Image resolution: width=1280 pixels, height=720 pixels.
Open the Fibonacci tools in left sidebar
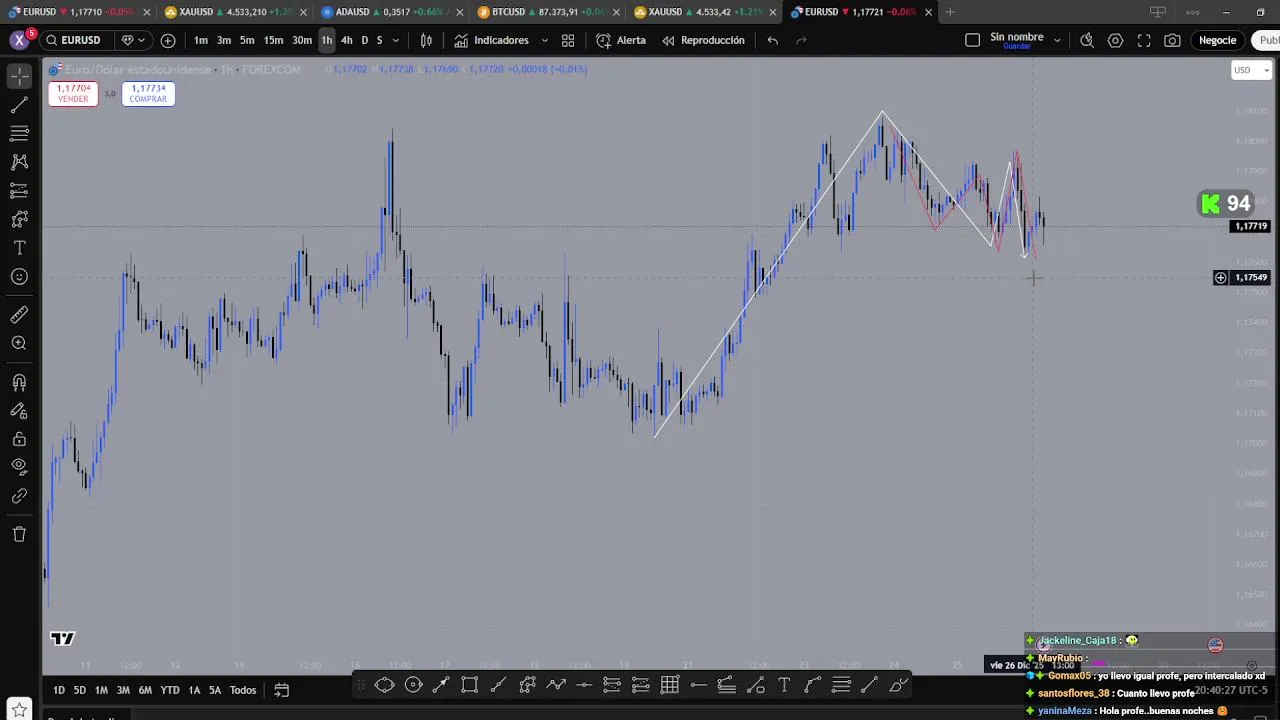click(19, 133)
